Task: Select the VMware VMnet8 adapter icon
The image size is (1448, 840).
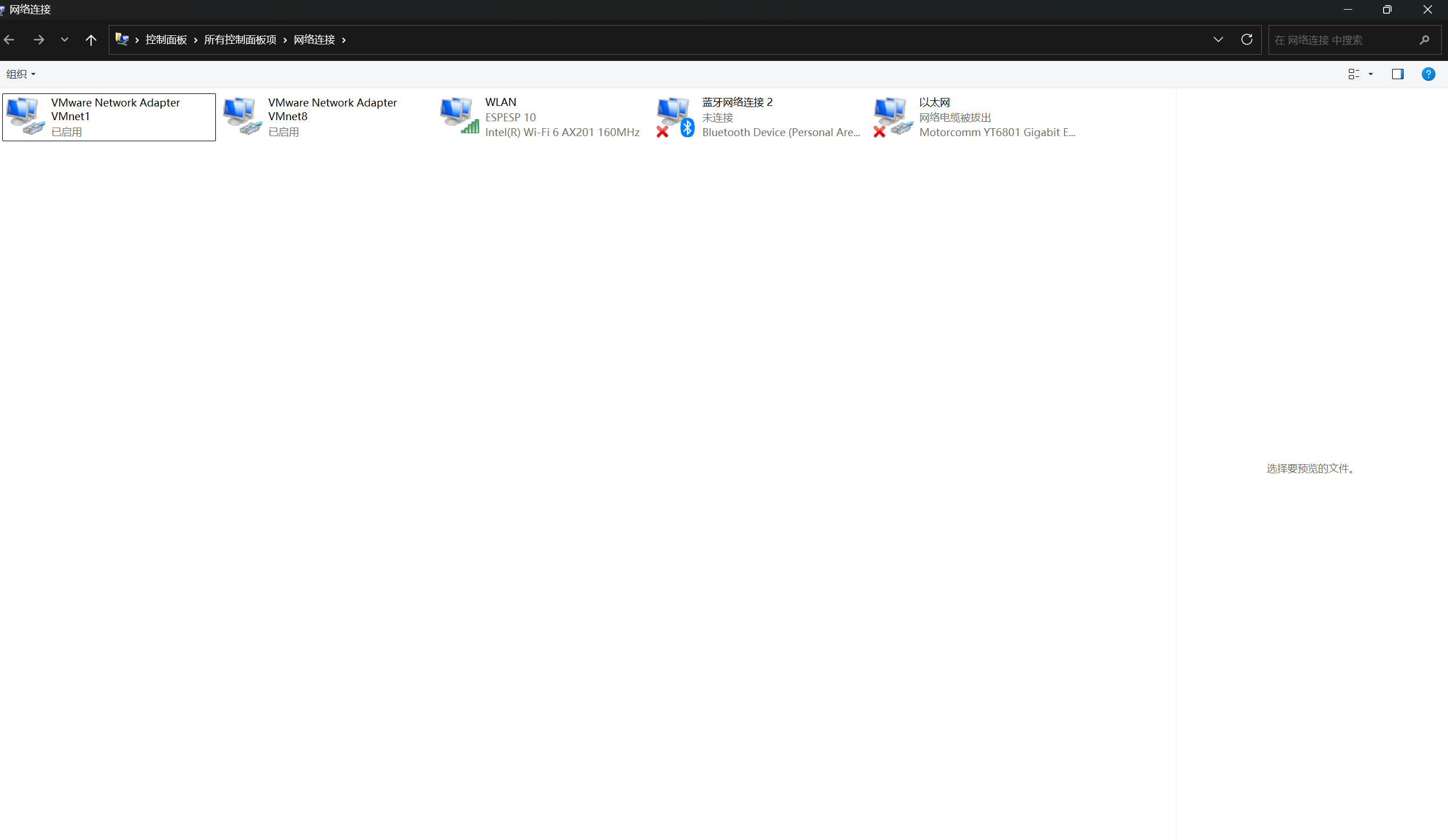Action: point(243,116)
